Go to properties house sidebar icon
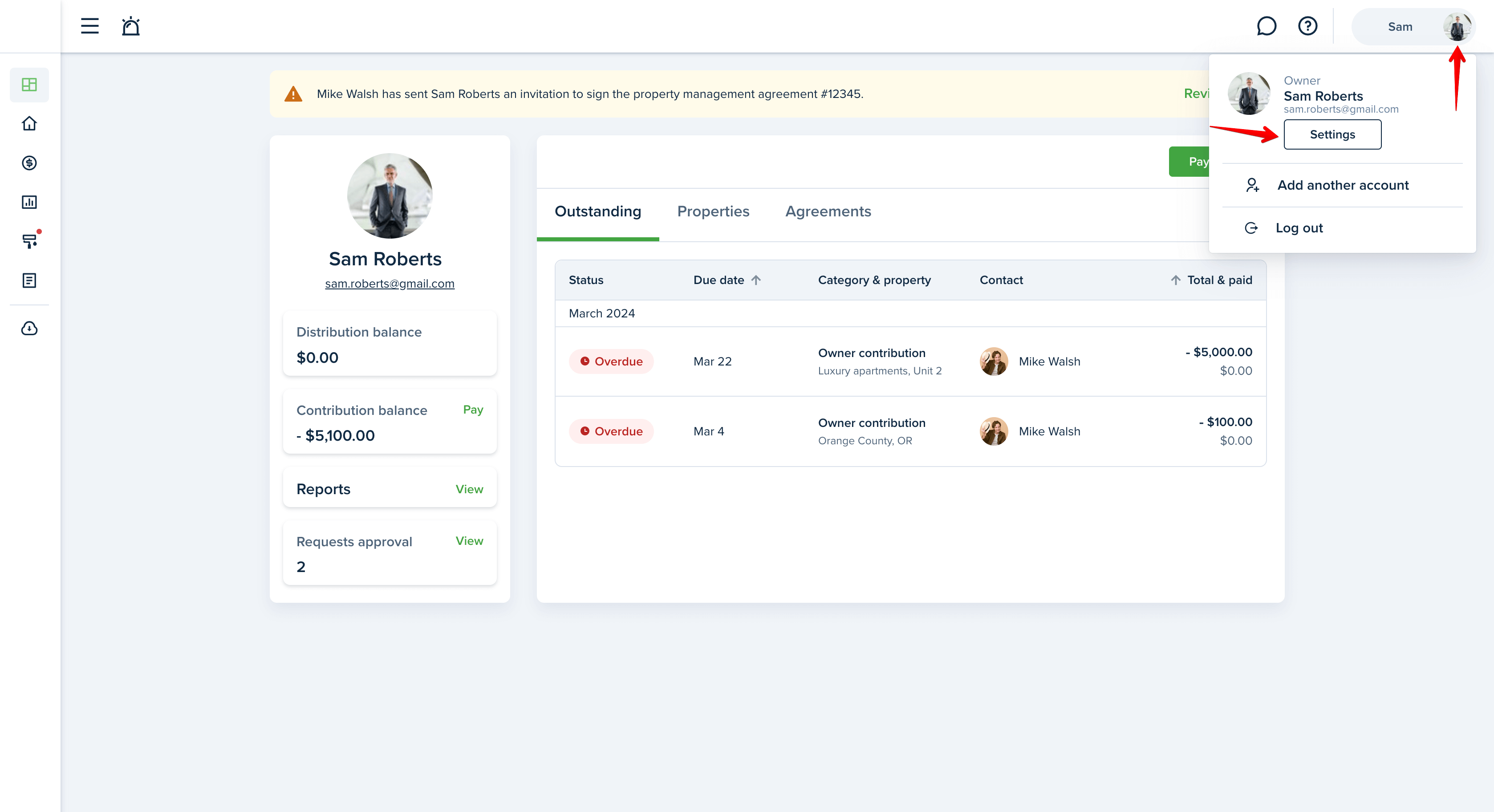This screenshot has width=1494, height=812. tap(29, 124)
